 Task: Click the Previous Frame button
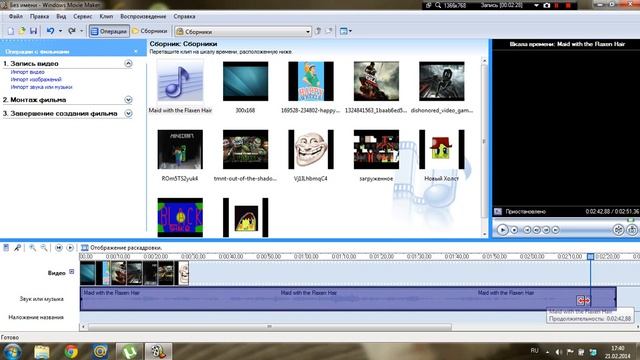click(536, 230)
